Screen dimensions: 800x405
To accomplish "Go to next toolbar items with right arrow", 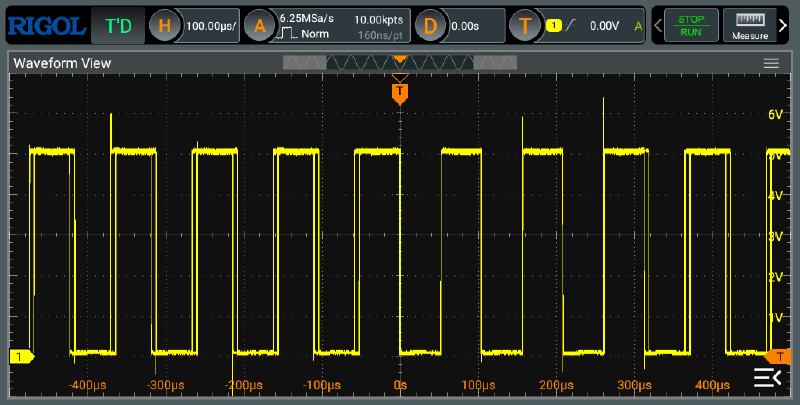I will point(783,25).
